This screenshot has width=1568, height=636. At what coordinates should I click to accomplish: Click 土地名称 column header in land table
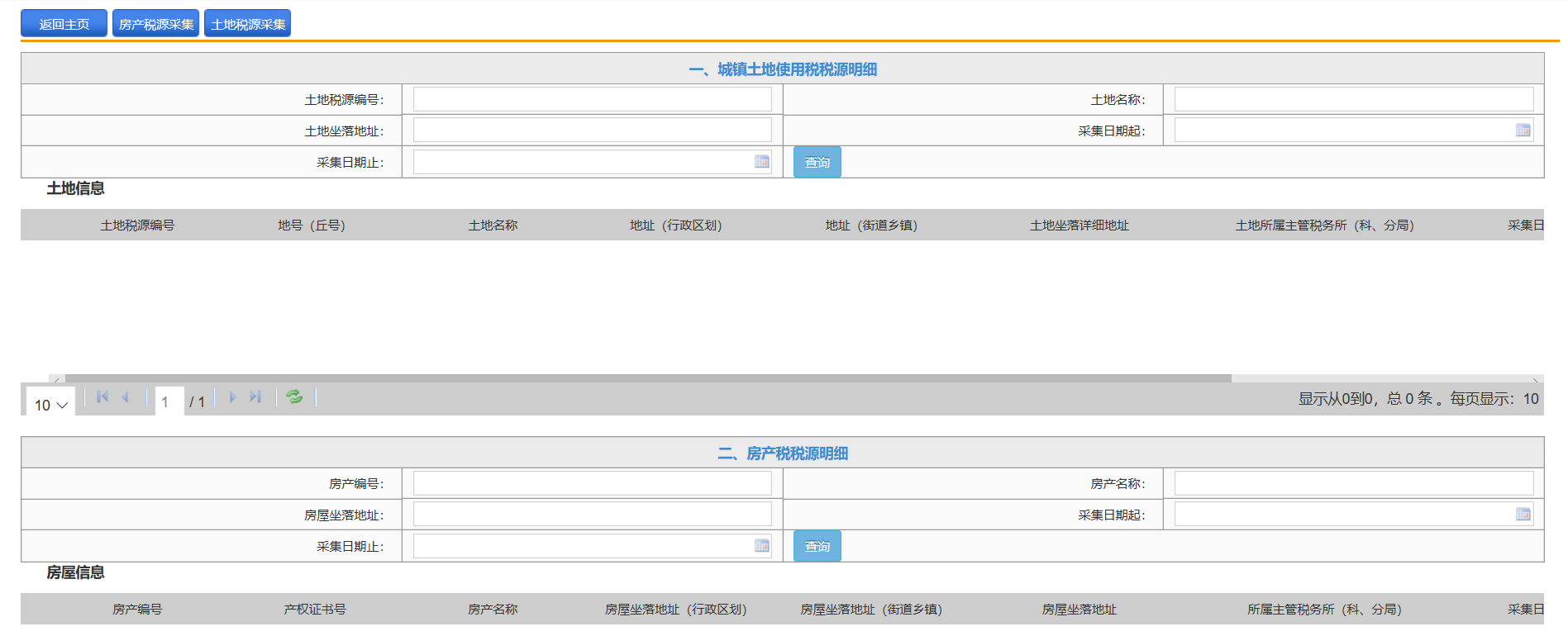pyautogui.click(x=493, y=225)
